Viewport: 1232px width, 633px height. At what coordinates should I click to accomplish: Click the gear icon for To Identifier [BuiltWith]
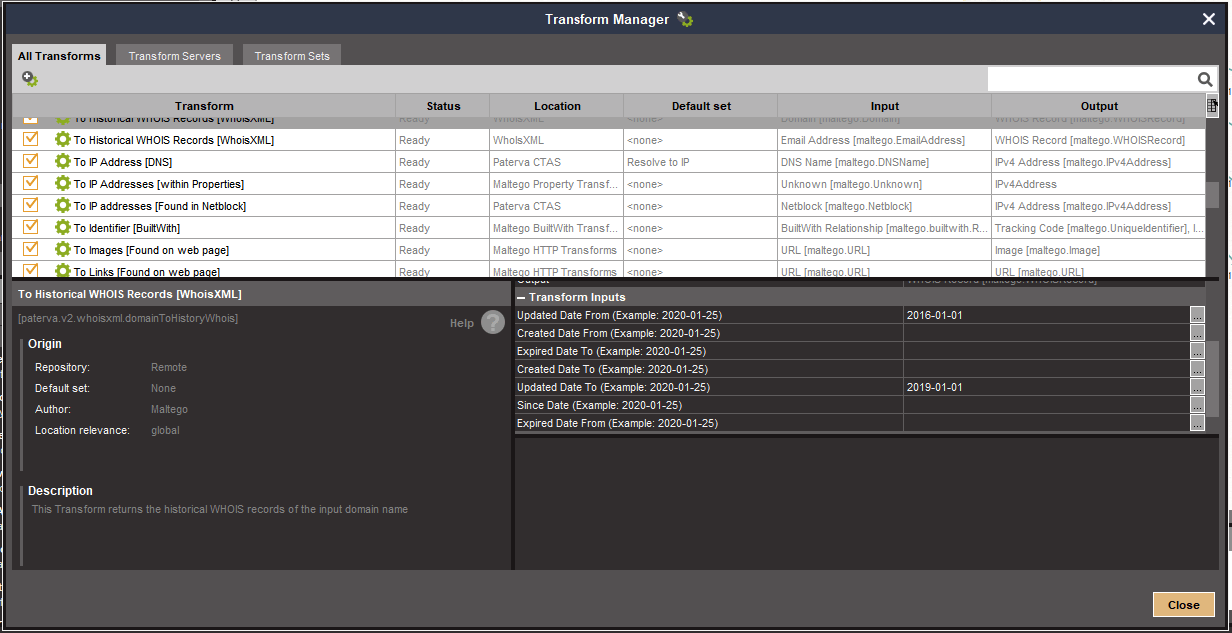click(x=63, y=228)
